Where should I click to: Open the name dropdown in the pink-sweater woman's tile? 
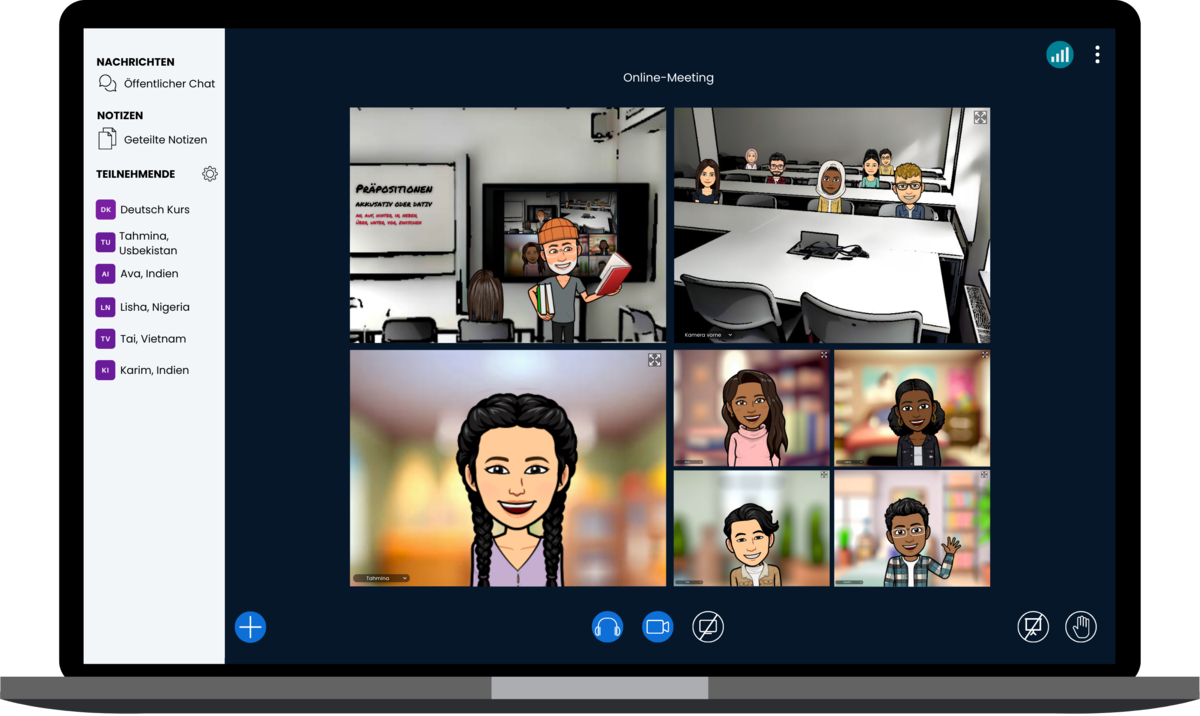(689, 462)
